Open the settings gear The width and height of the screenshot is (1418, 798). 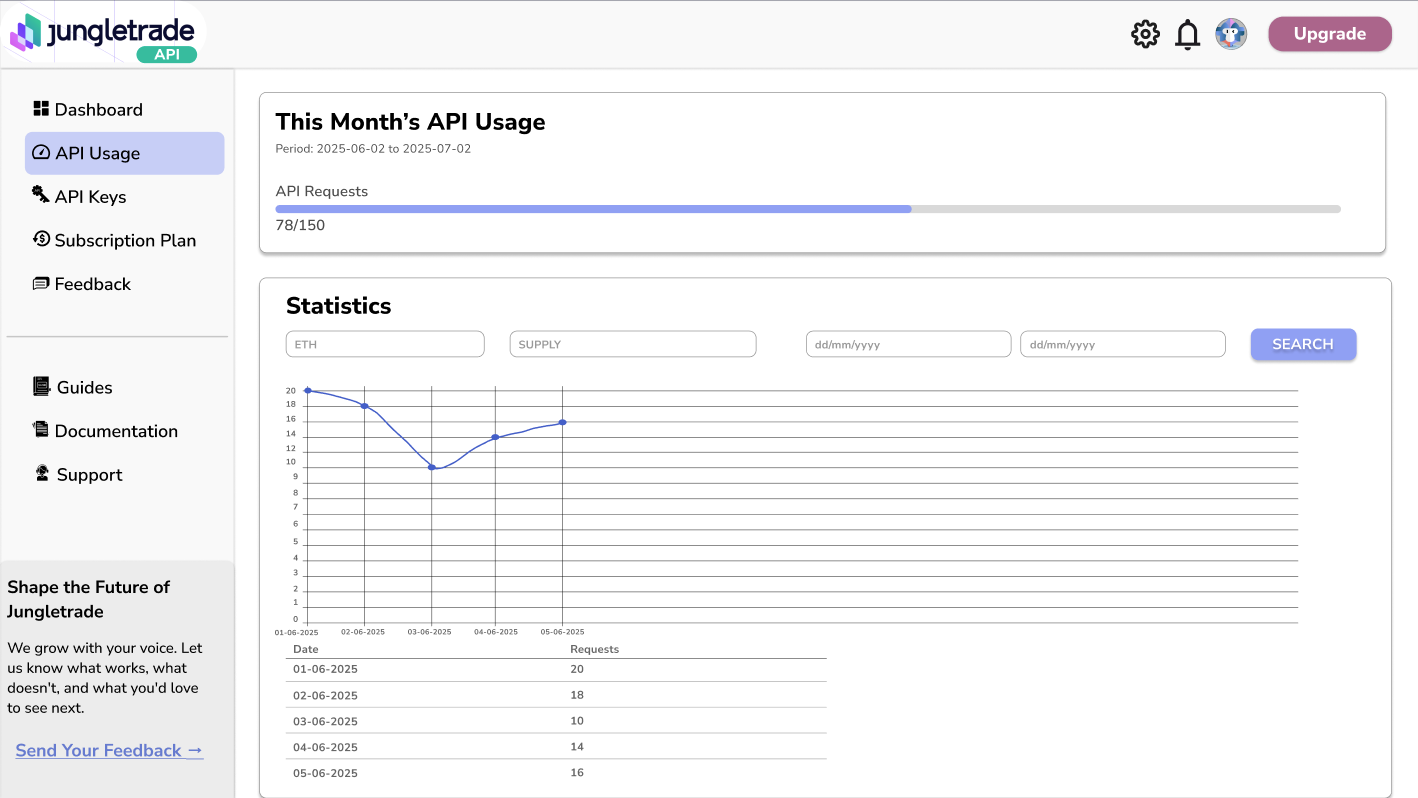point(1145,33)
